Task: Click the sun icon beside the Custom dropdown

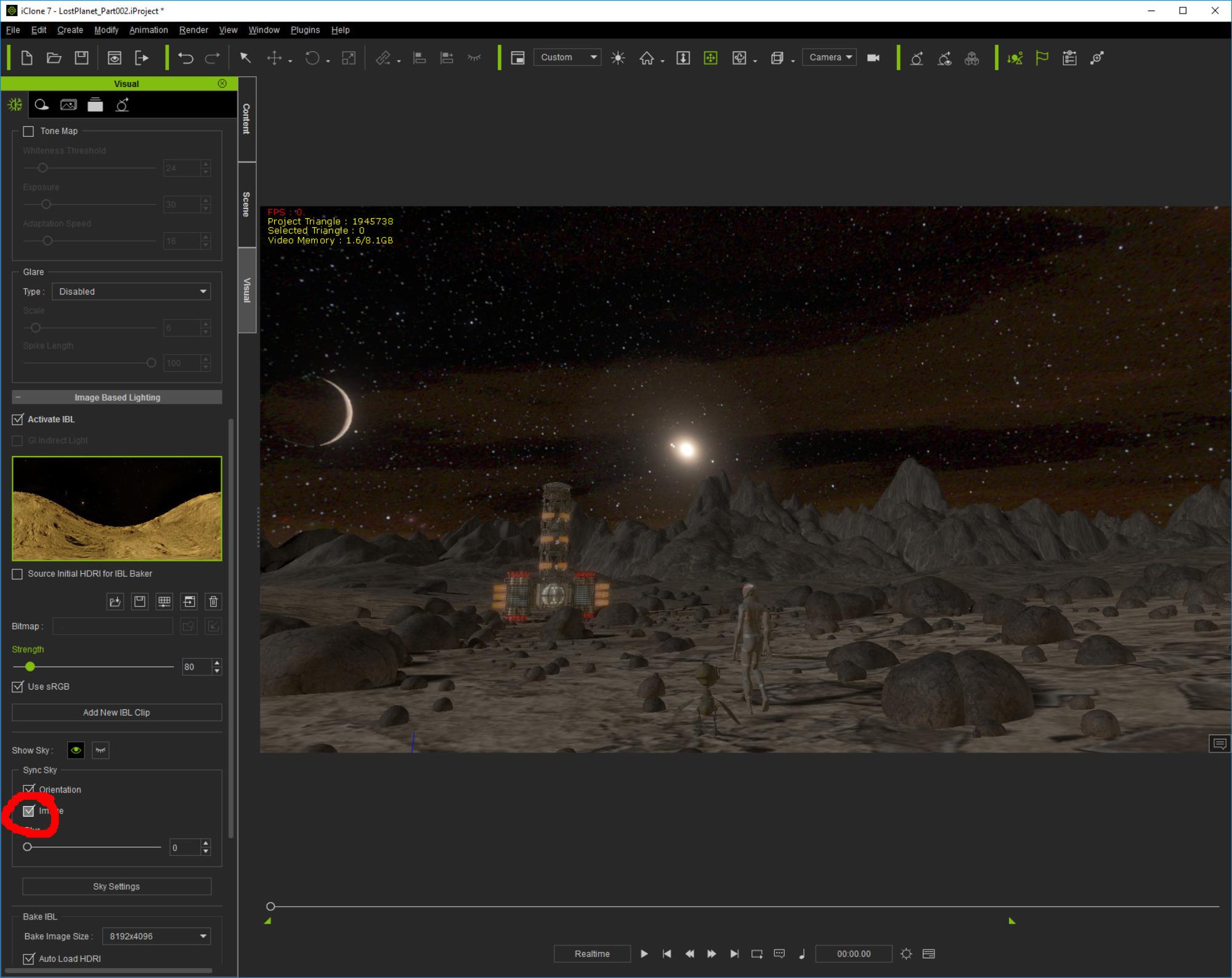Action: 618,58
